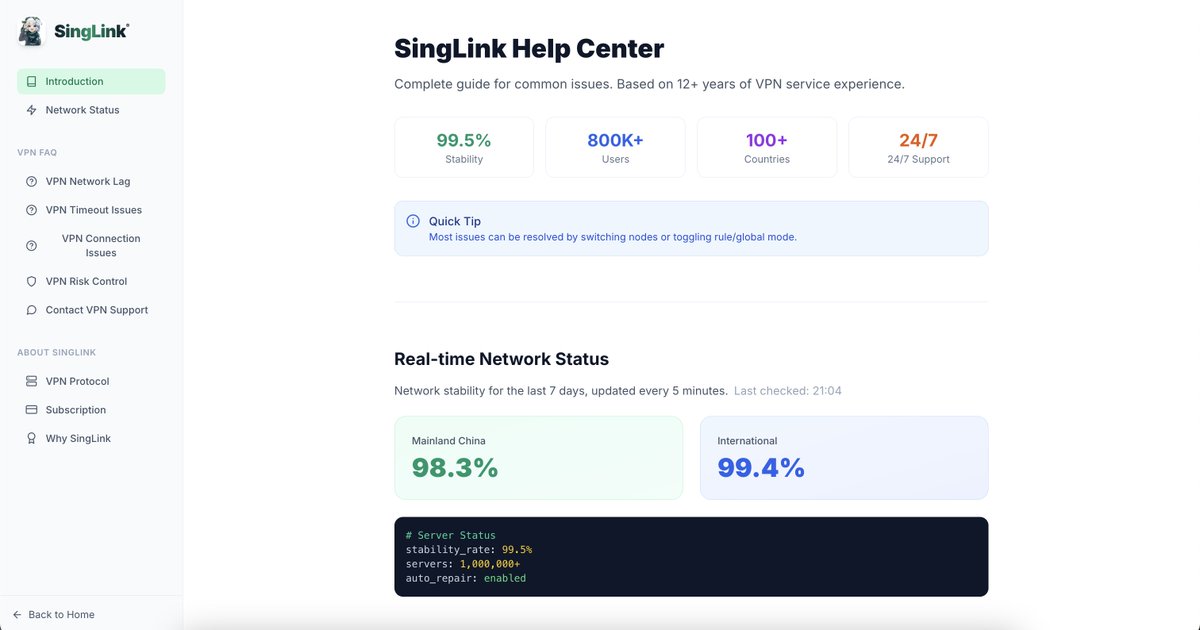The width and height of the screenshot is (1200, 630).
Task: Open VPN Risk Control page
Action: point(91,282)
